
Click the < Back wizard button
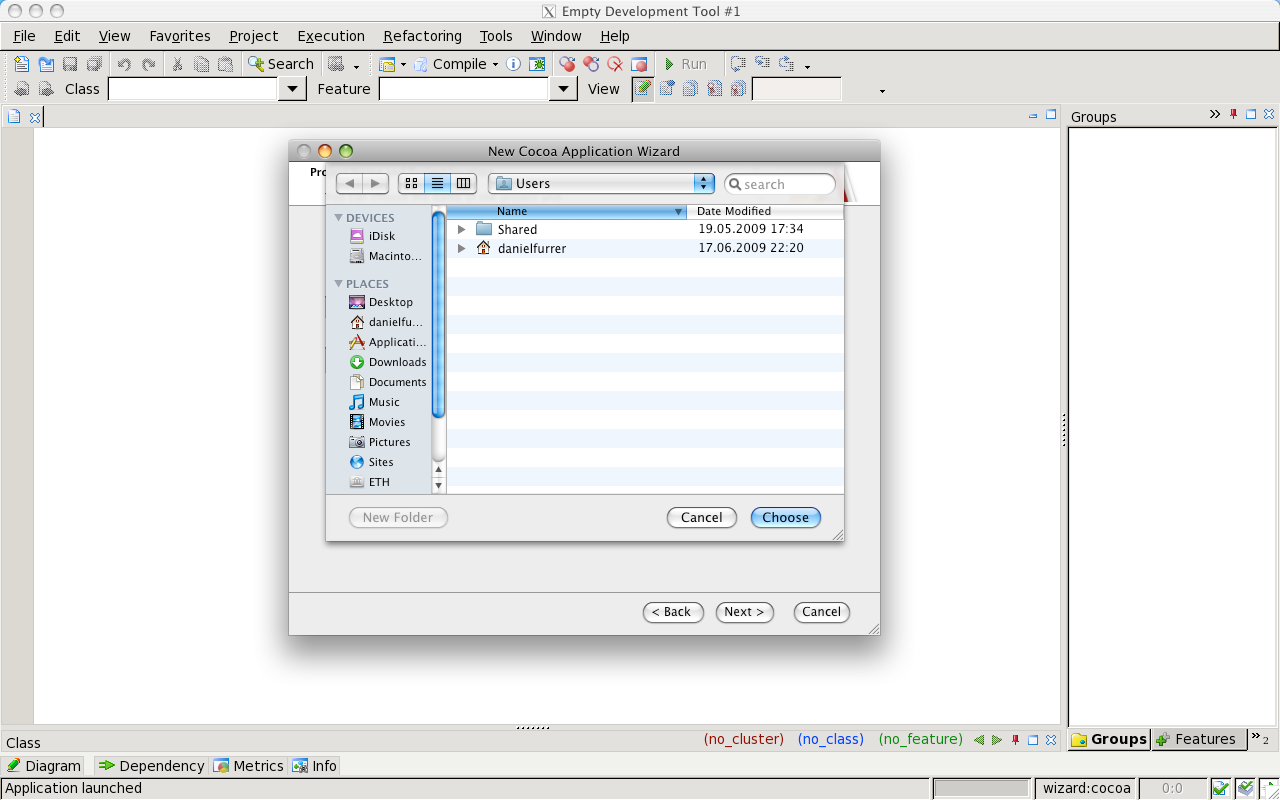(673, 612)
